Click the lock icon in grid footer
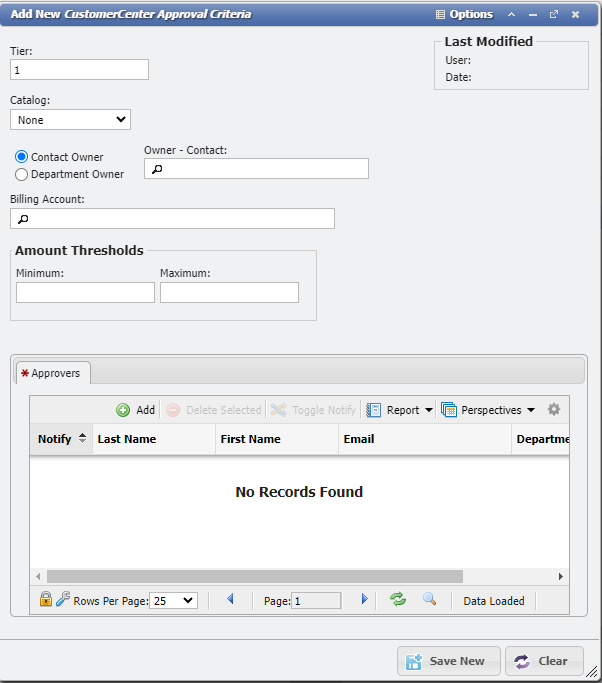Screen dimensions: 602x683 pos(46,600)
